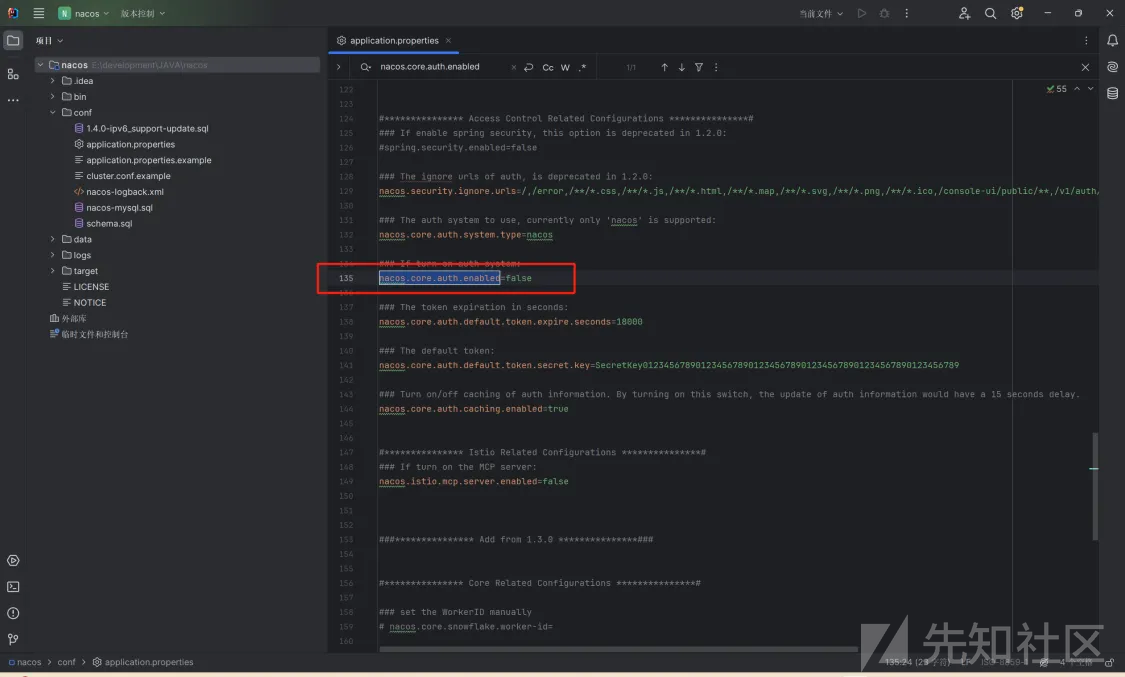Open the Services tool window icon
Screen dimensions: 1125x677
(x=13, y=561)
